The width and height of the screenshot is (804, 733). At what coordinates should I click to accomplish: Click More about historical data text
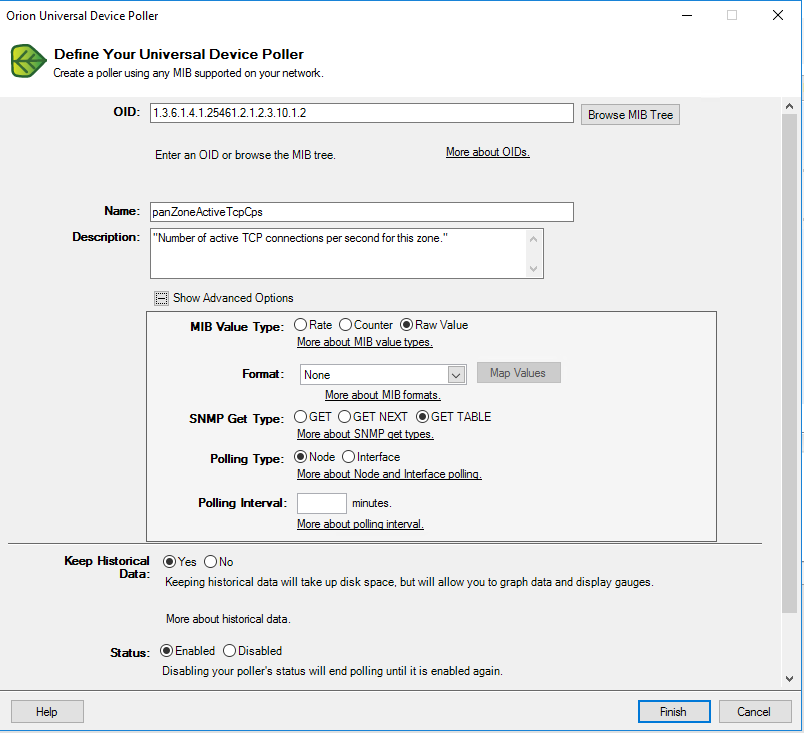pos(228,619)
